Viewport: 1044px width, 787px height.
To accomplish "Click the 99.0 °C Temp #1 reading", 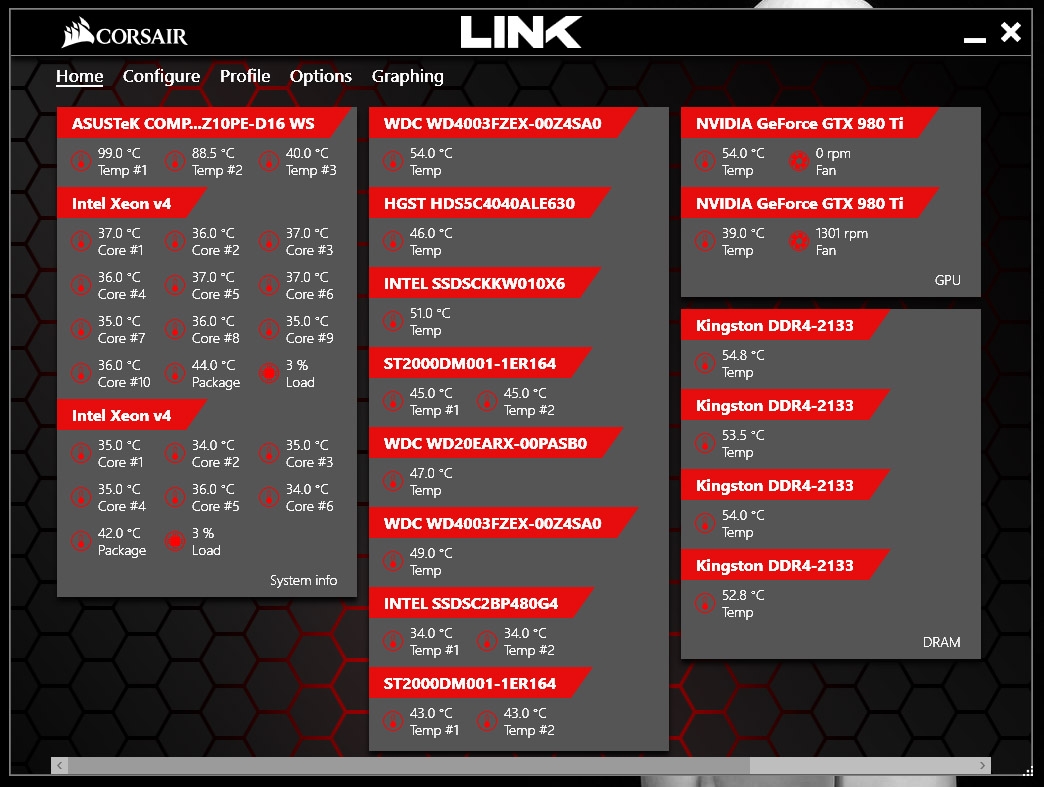I will point(123,162).
